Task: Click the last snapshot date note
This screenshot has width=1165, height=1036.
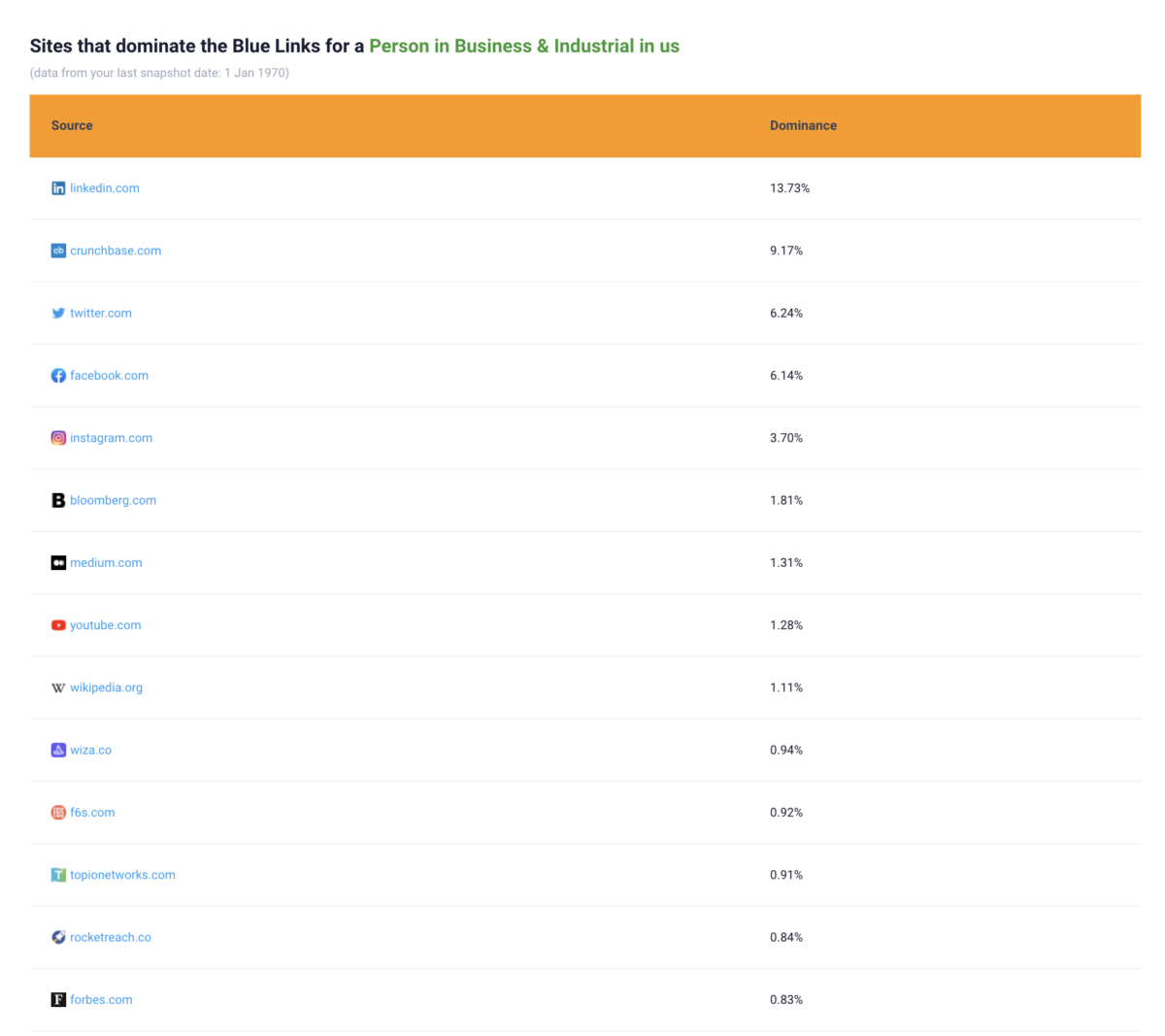Action: pyautogui.click(x=159, y=73)
